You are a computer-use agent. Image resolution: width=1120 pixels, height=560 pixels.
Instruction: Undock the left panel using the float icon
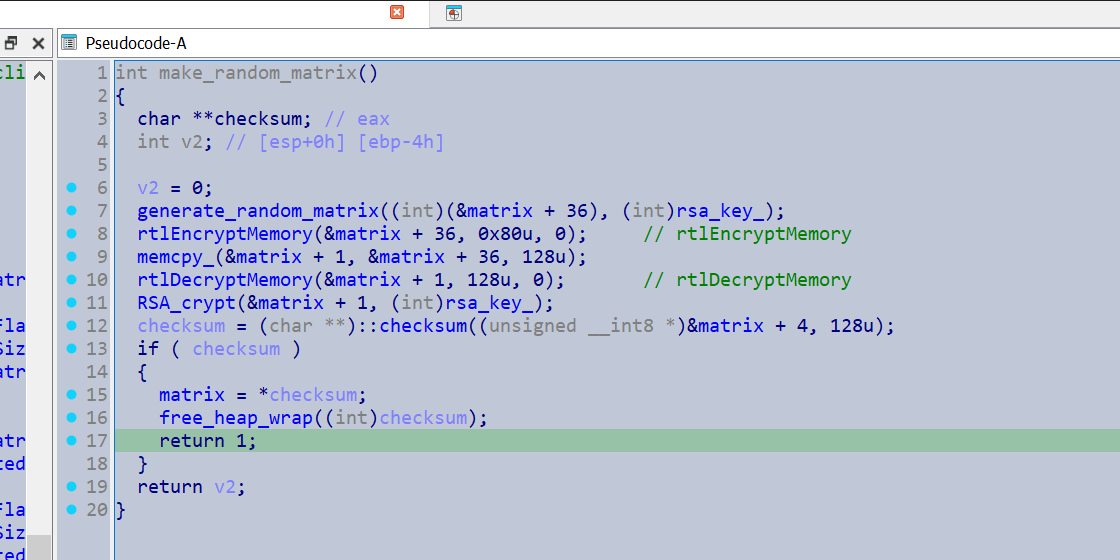10,44
